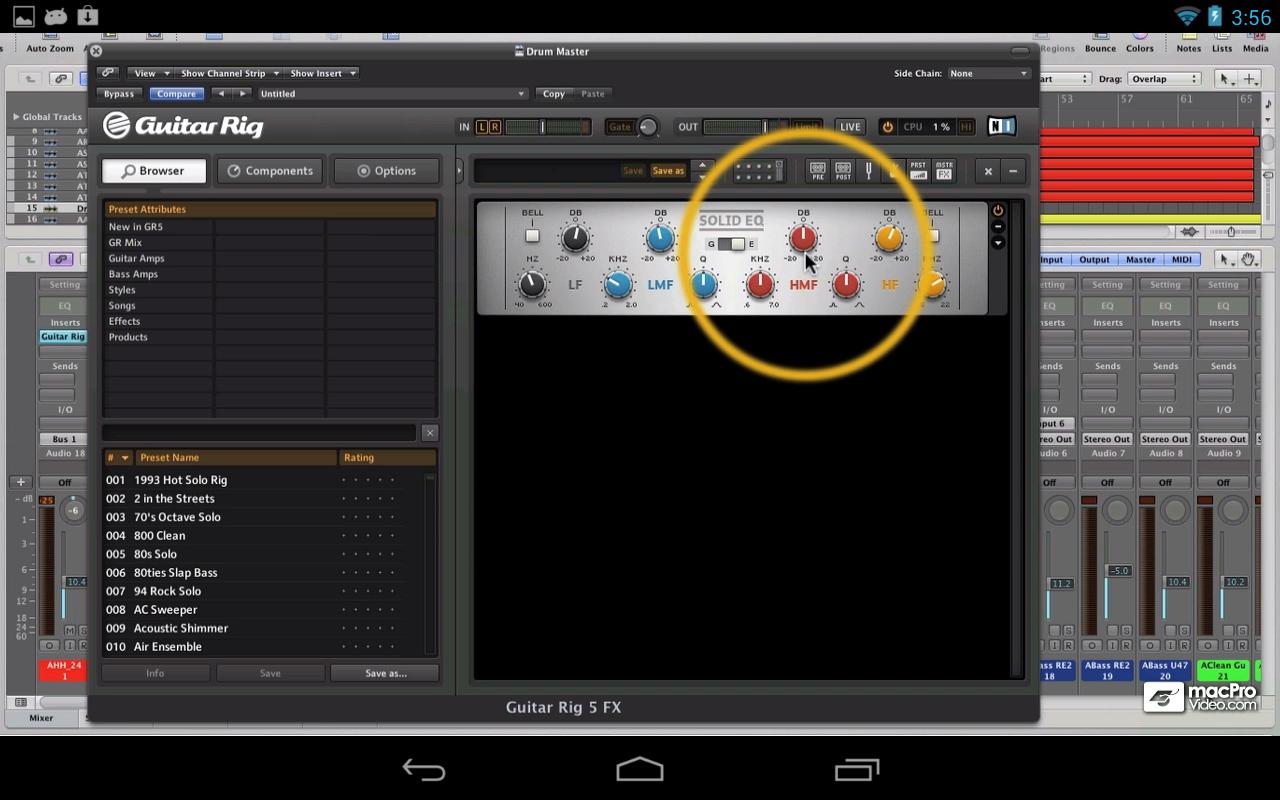This screenshot has width=1280, height=800.
Task: Select preset 001 1993 Hot Solo Rig
Action: pos(264,480)
